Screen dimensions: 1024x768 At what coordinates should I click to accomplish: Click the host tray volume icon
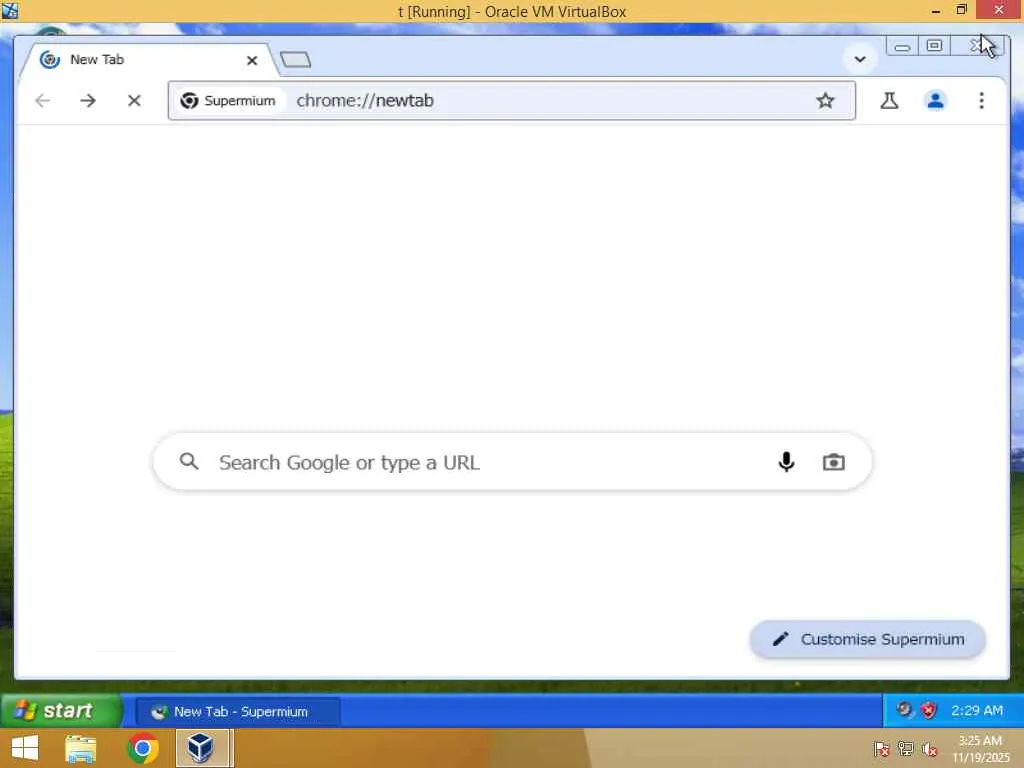click(929, 748)
